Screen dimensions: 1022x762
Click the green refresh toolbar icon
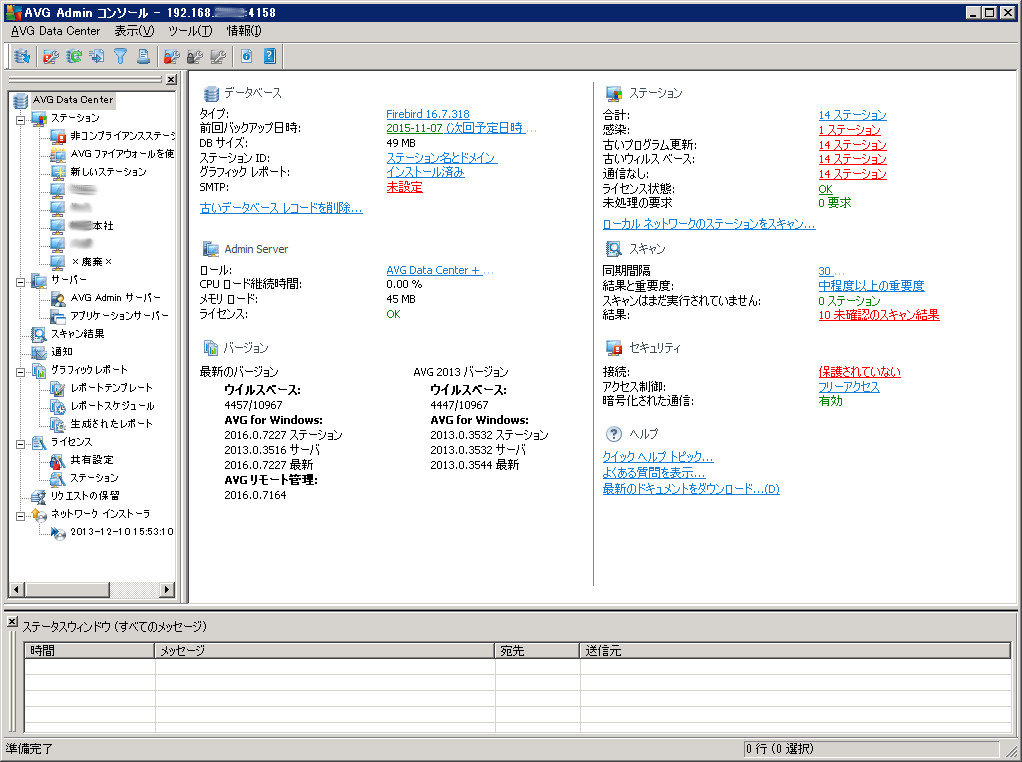point(74,57)
